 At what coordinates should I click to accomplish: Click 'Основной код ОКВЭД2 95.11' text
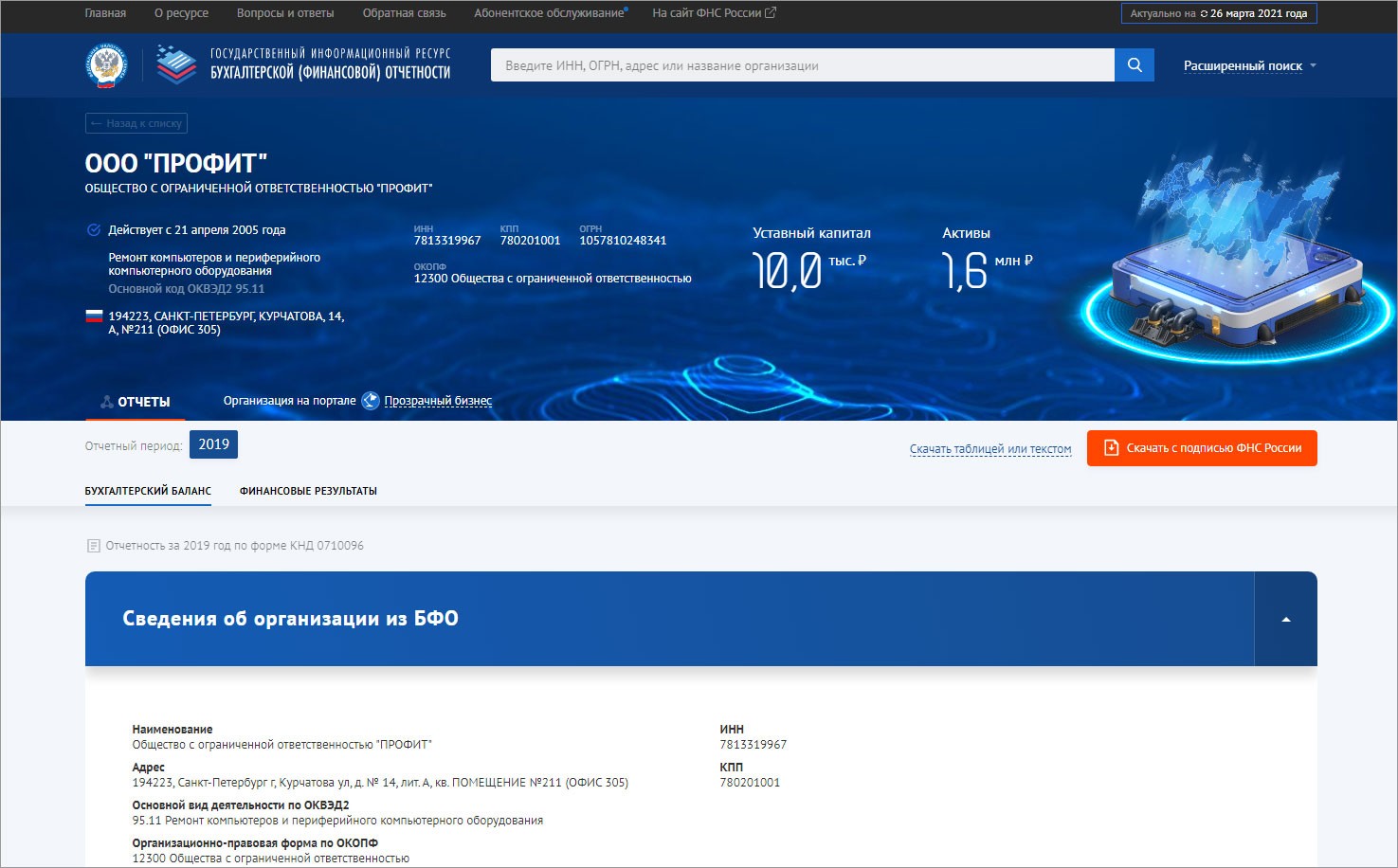click(x=187, y=289)
